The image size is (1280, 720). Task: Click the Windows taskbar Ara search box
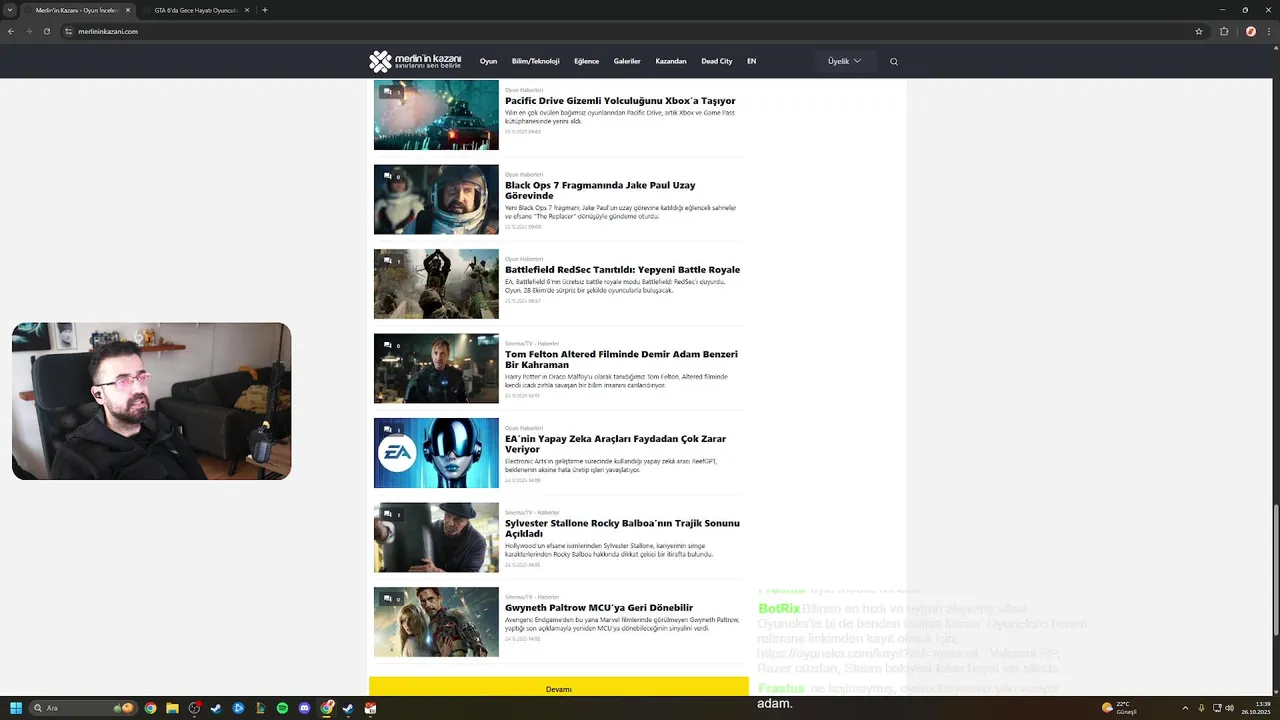85,708
